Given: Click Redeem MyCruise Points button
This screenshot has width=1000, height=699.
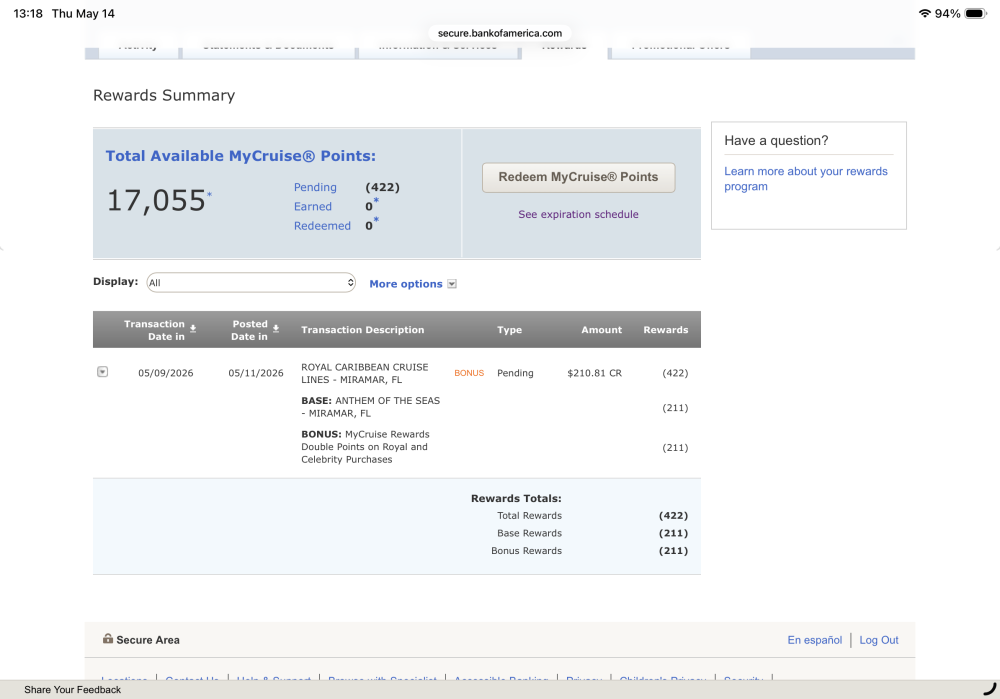Looking at the screenshot, I should pyautogui.click(x=578, y=177).
